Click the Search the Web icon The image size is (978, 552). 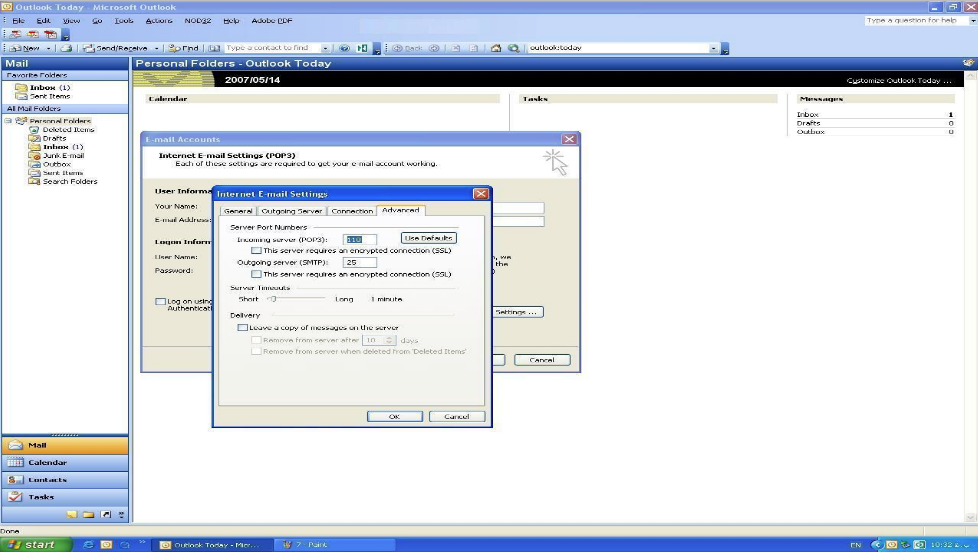(x=513, y=48)
